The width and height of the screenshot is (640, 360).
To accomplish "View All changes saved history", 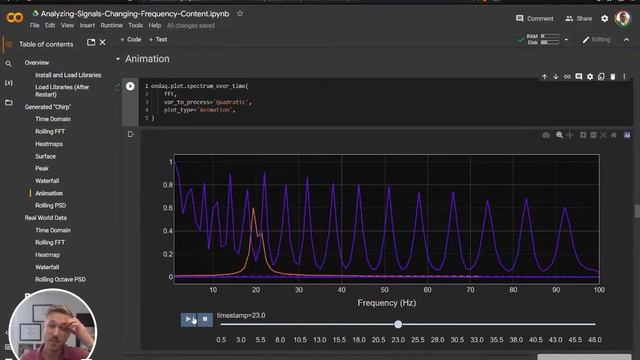I will point(191,25).
